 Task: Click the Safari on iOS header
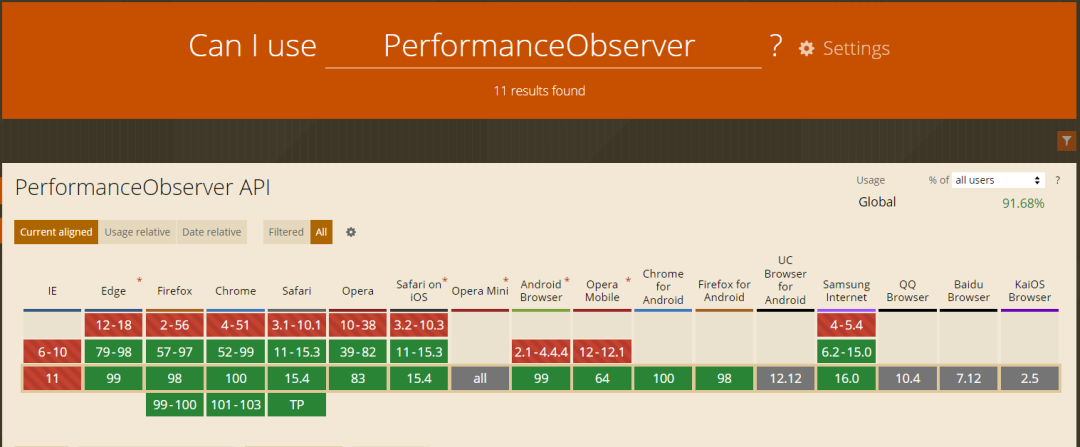[x=419, y=291]
